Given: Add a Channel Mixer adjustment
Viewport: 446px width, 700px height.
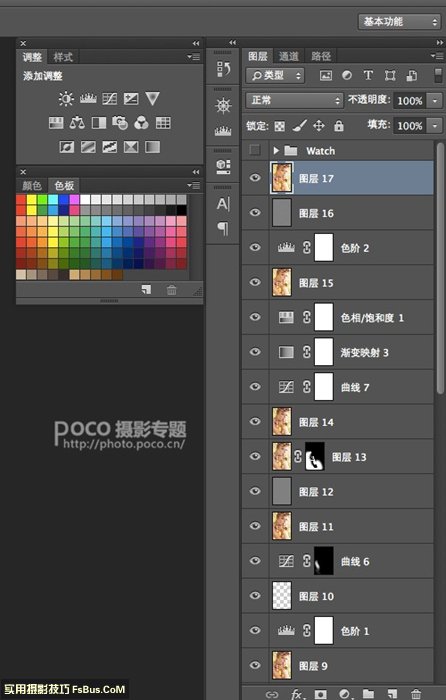Looking at the screenshot, I should [x=141, y=123].
